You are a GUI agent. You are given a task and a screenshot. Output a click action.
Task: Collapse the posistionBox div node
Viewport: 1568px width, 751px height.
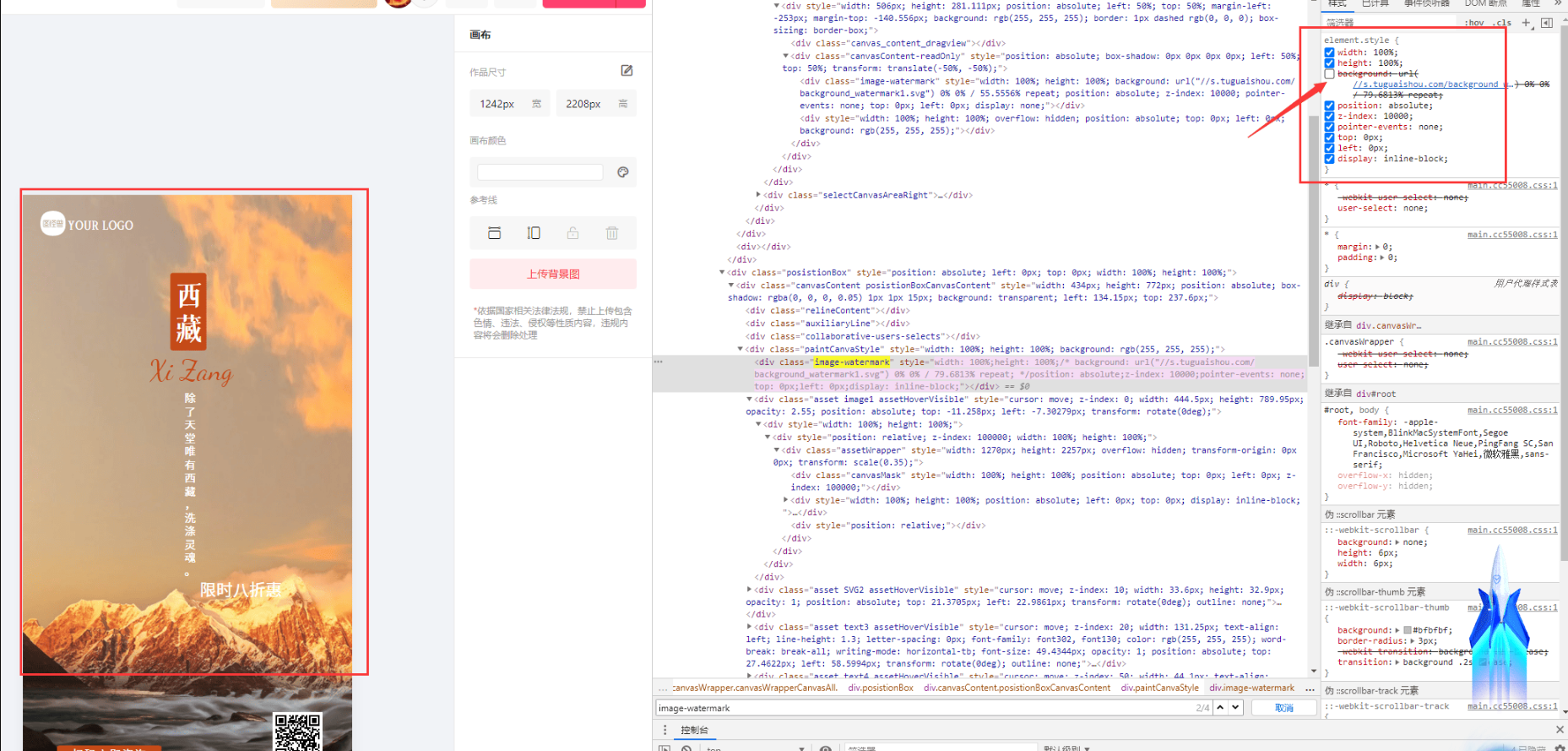pos(723,273)
